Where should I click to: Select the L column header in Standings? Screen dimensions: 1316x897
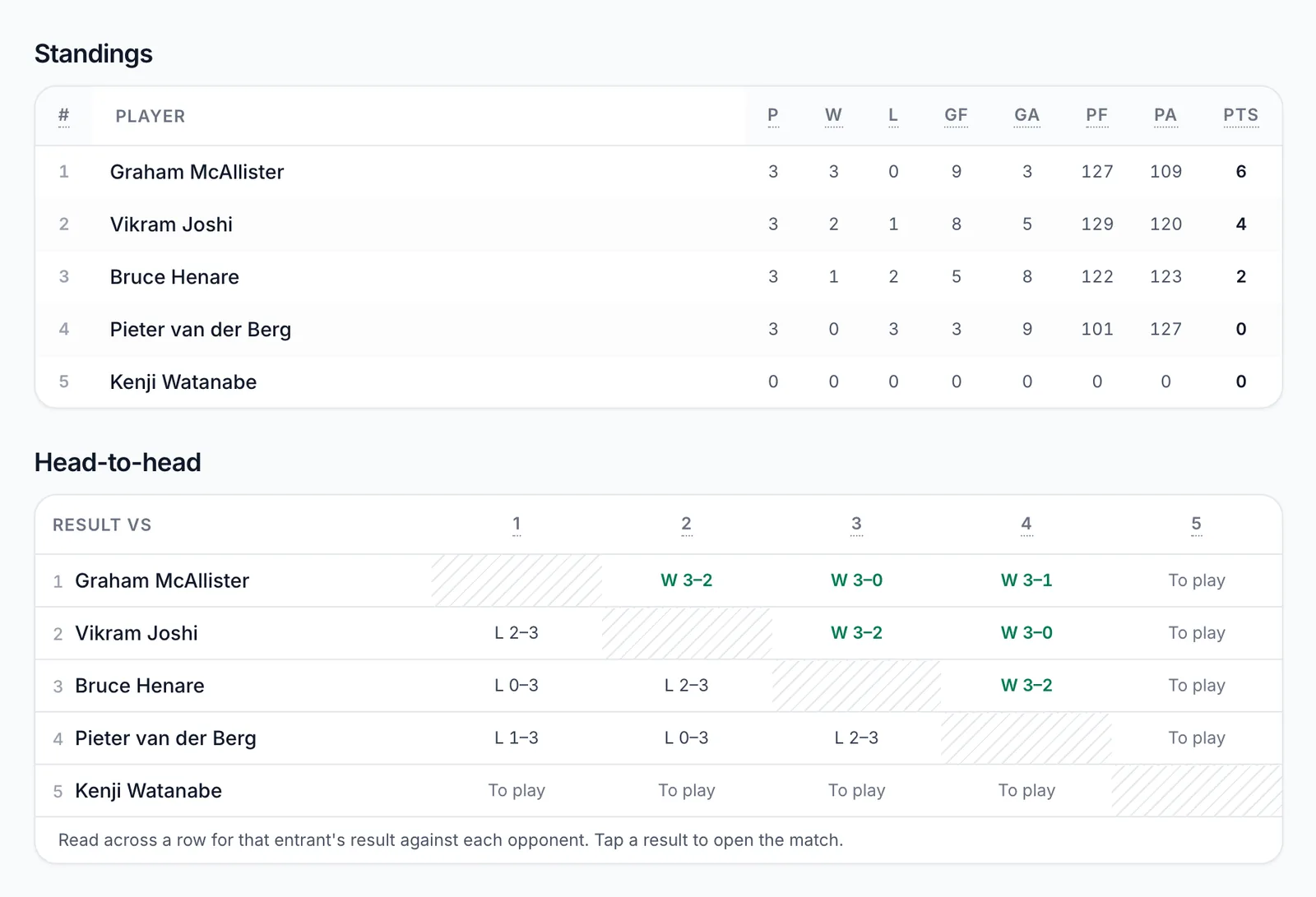click(x=893, y=116)
